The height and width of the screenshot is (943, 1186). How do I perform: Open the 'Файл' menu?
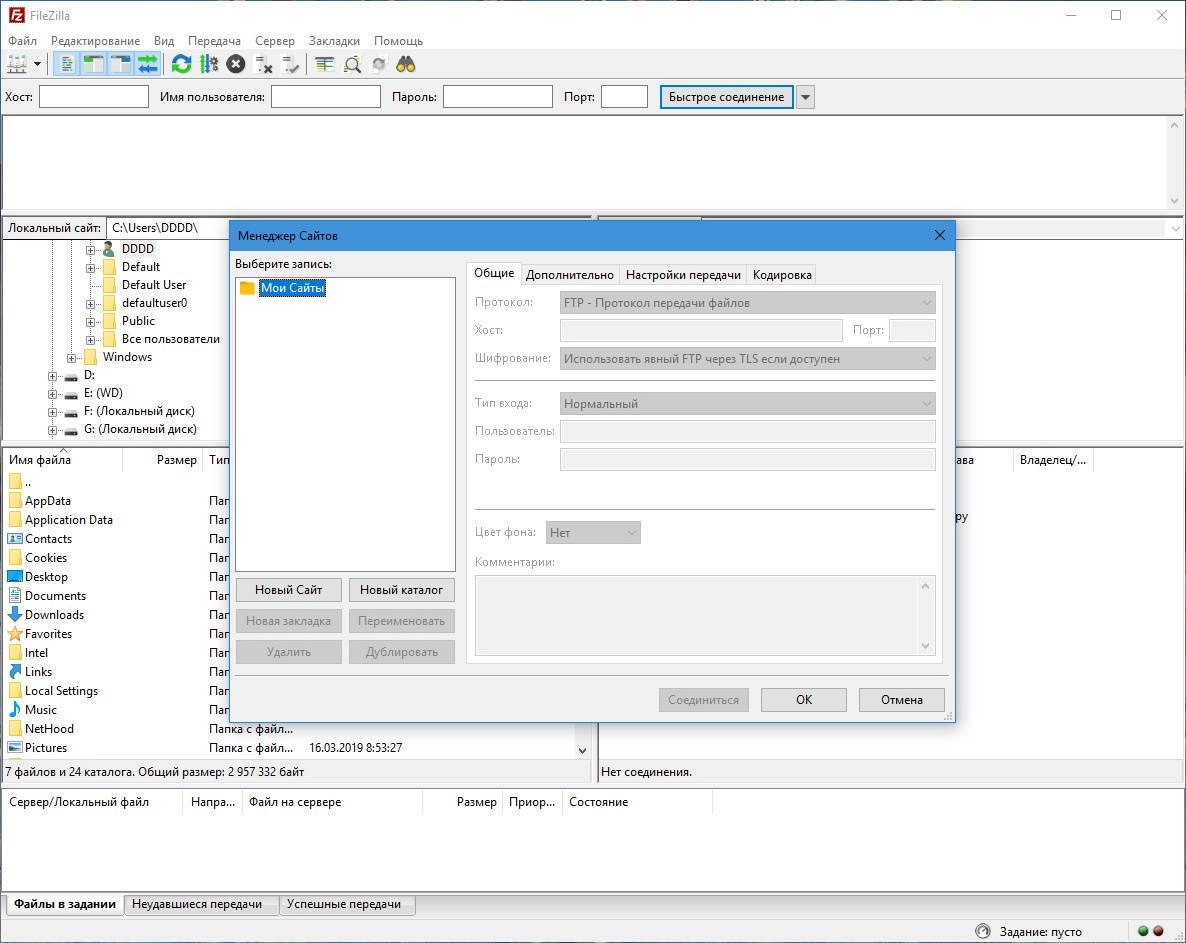(23, 41)
